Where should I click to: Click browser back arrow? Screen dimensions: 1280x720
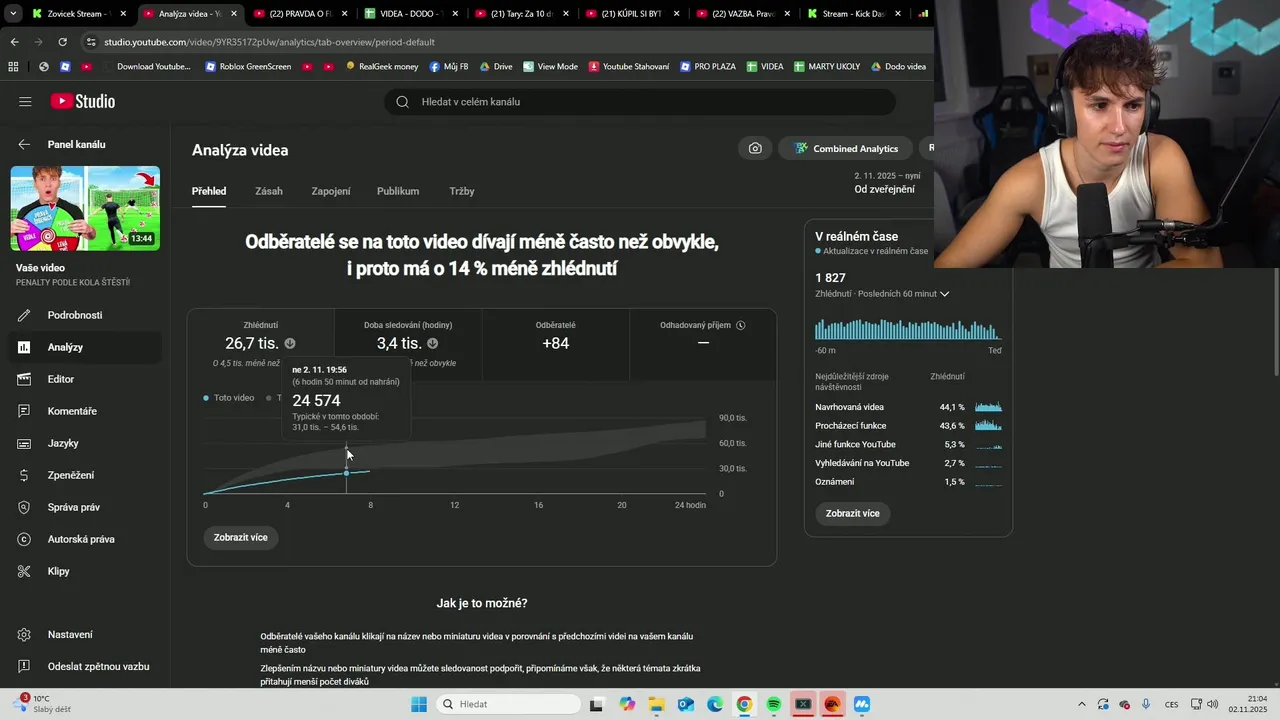pyautogui.click(x=14, y=42)
